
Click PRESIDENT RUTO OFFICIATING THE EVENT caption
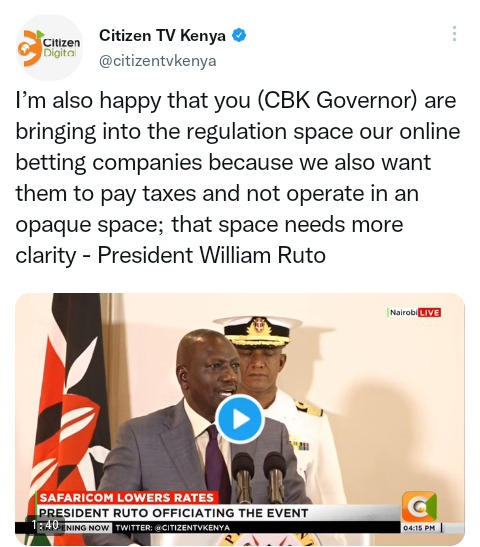coord(173,513)
